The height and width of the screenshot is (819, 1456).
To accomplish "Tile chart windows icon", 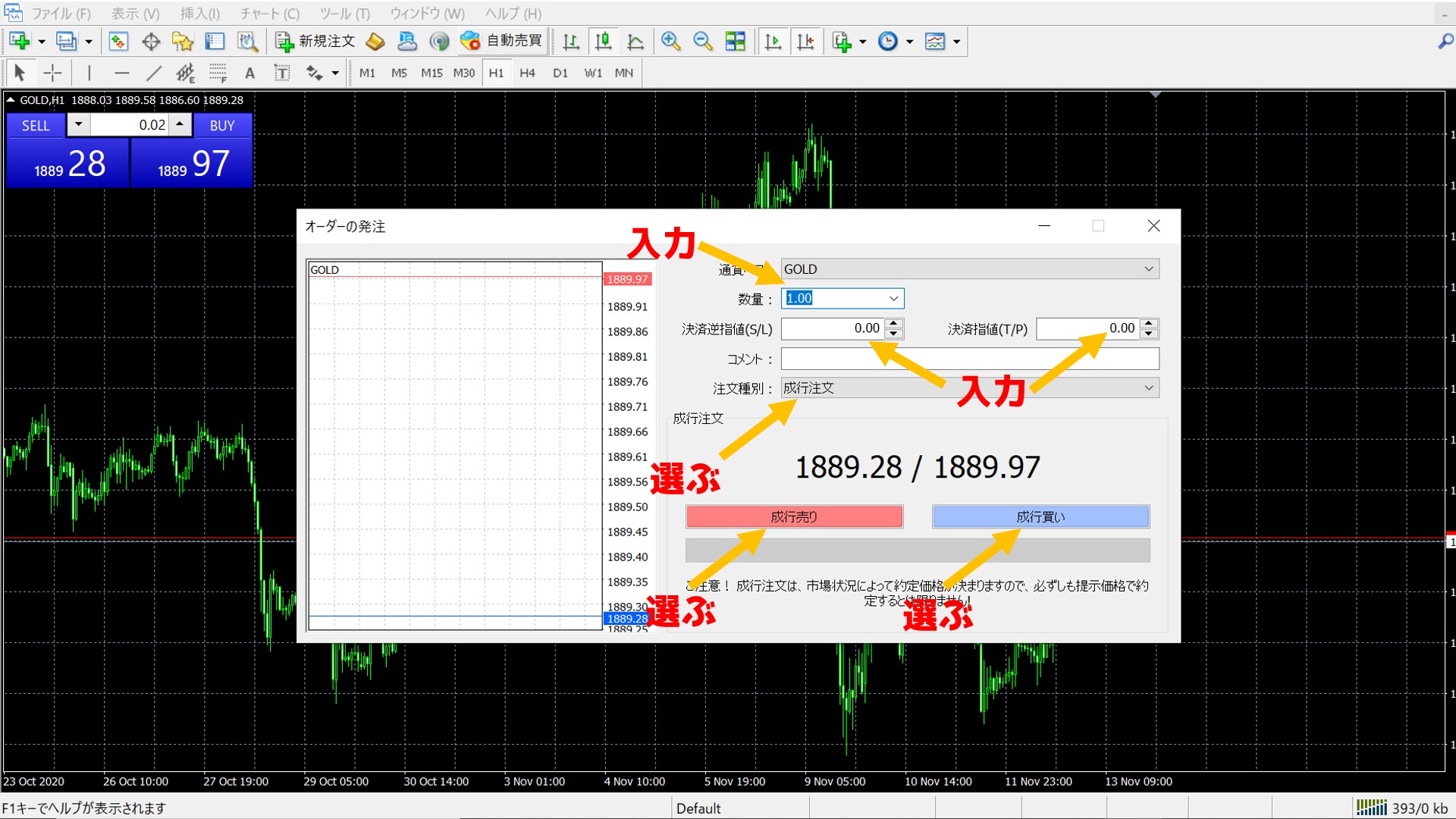I will [x=736, y=41].
